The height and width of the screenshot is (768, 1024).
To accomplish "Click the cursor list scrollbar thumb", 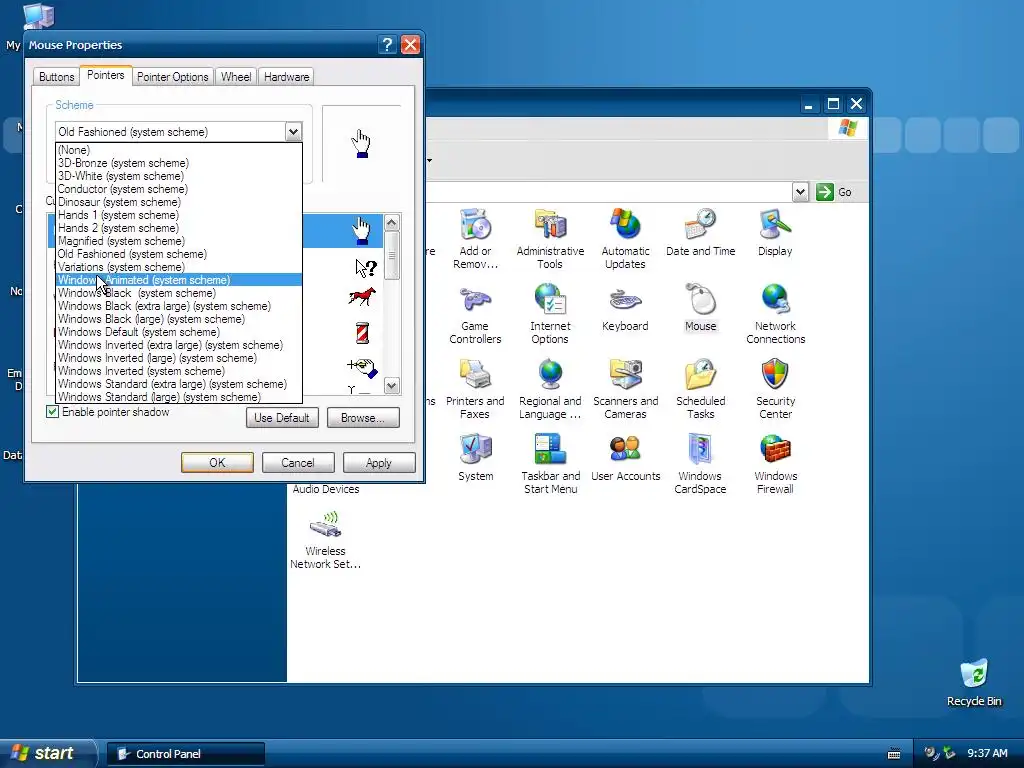I will coord(392,255).
